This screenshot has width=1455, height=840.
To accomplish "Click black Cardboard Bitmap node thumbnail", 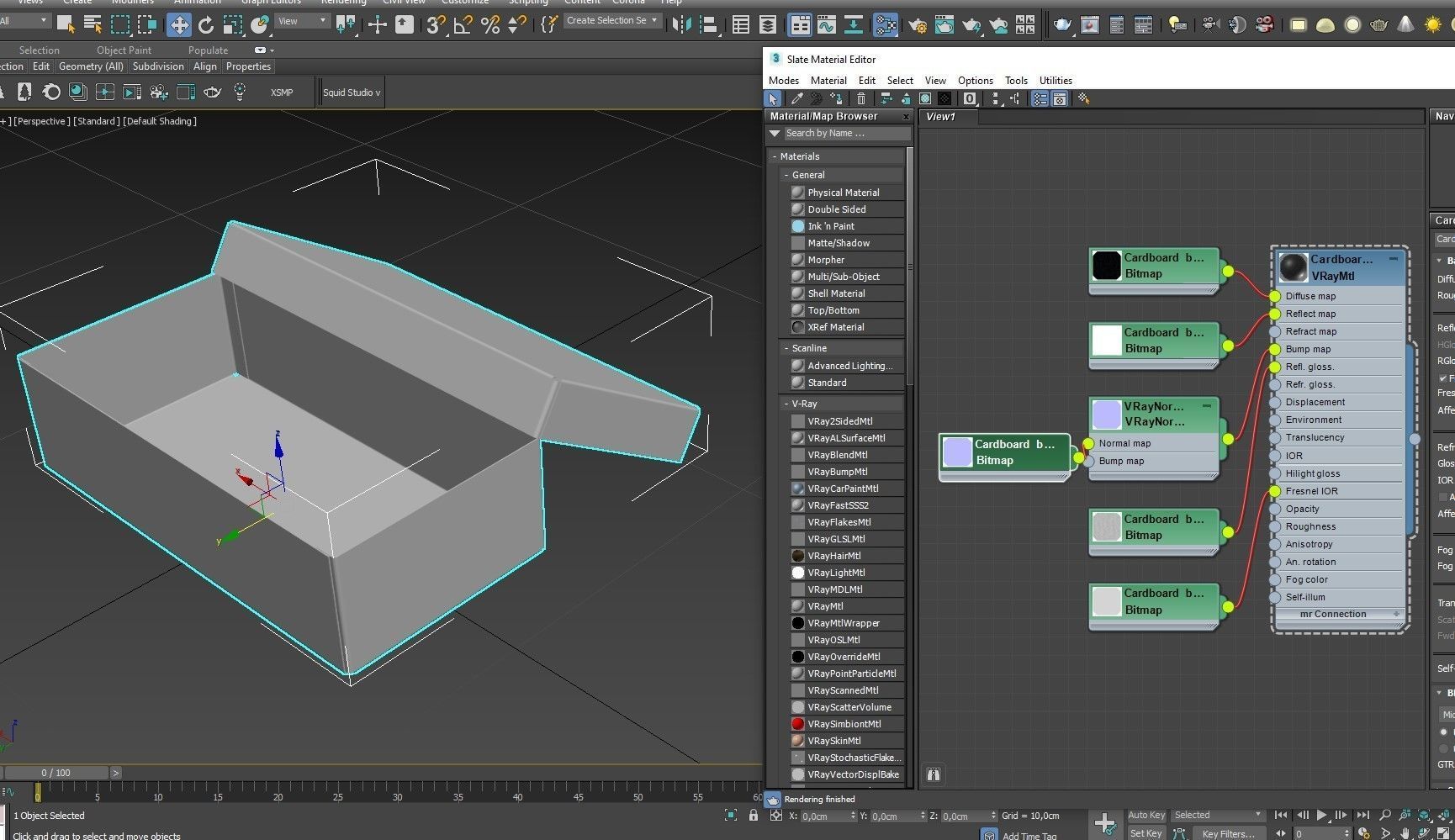I will [1107, 266].
